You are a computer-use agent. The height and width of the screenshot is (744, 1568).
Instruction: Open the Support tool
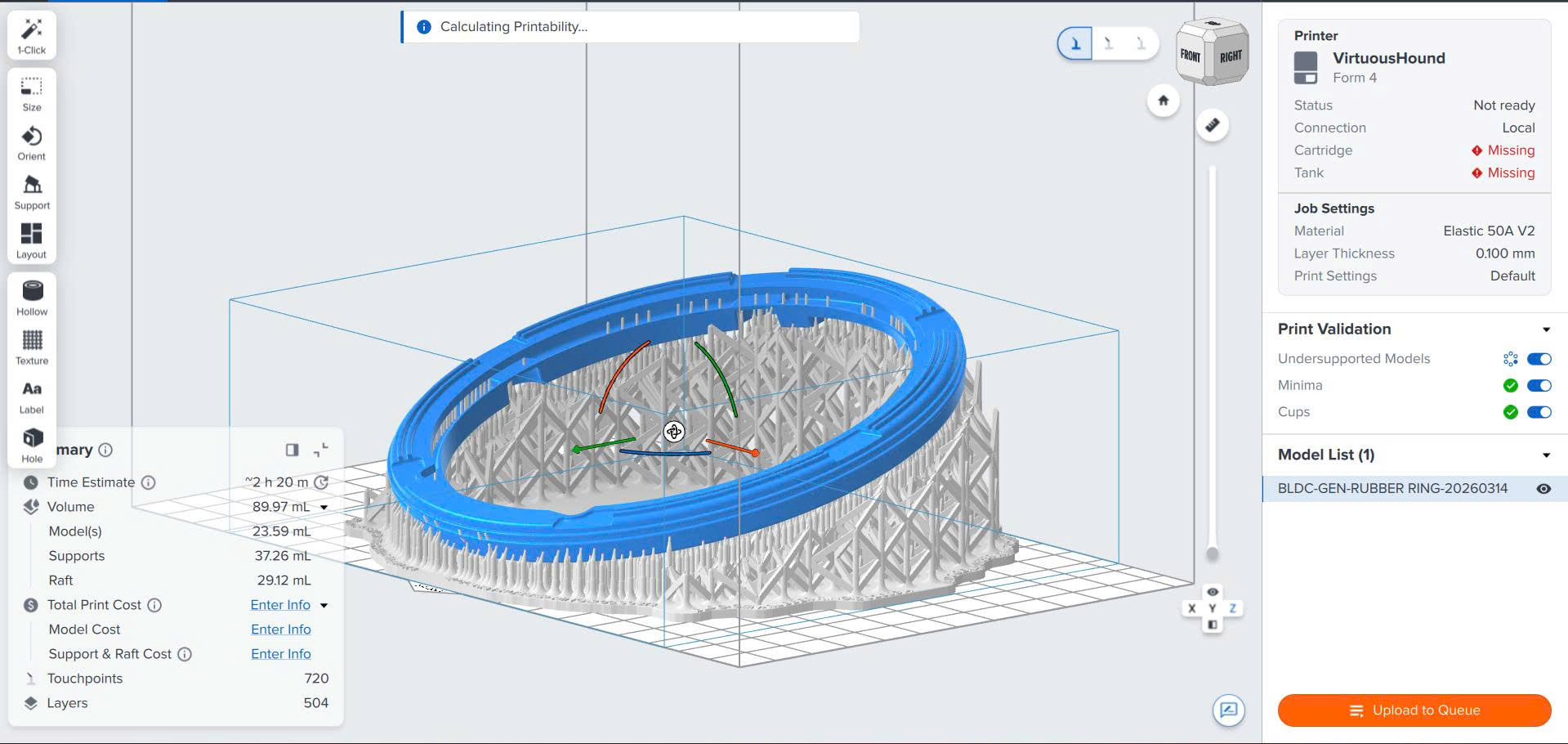32,191
